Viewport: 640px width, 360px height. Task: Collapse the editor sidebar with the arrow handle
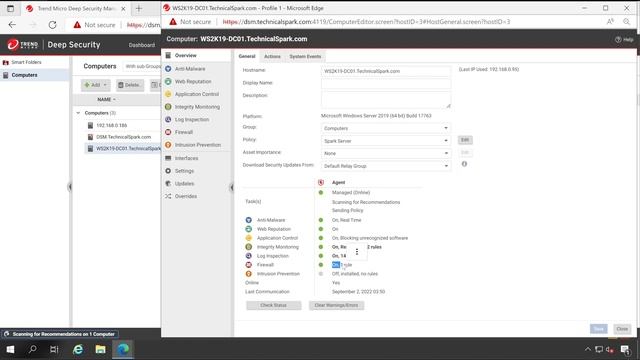pyautogui.click(x=231, y=187)
